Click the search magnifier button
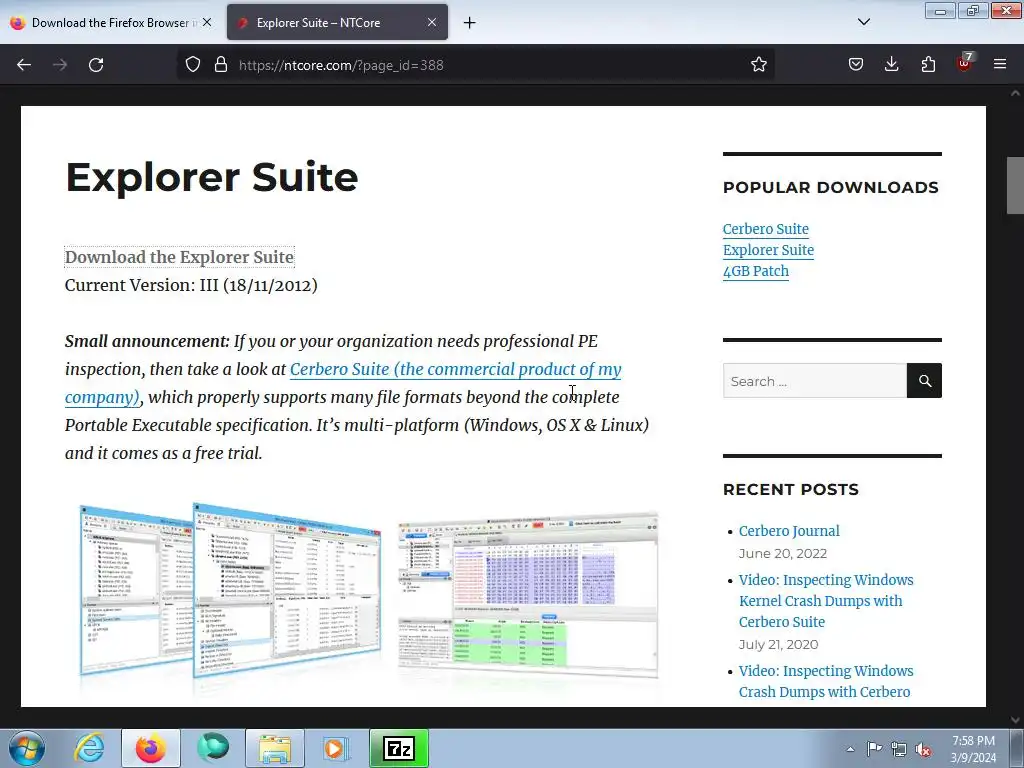This screenshot has height=768, width=1024. (925, 381)
